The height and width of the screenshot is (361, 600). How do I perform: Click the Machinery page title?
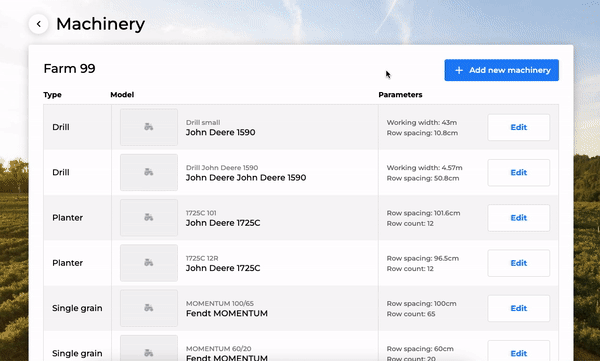click(100, 24)
